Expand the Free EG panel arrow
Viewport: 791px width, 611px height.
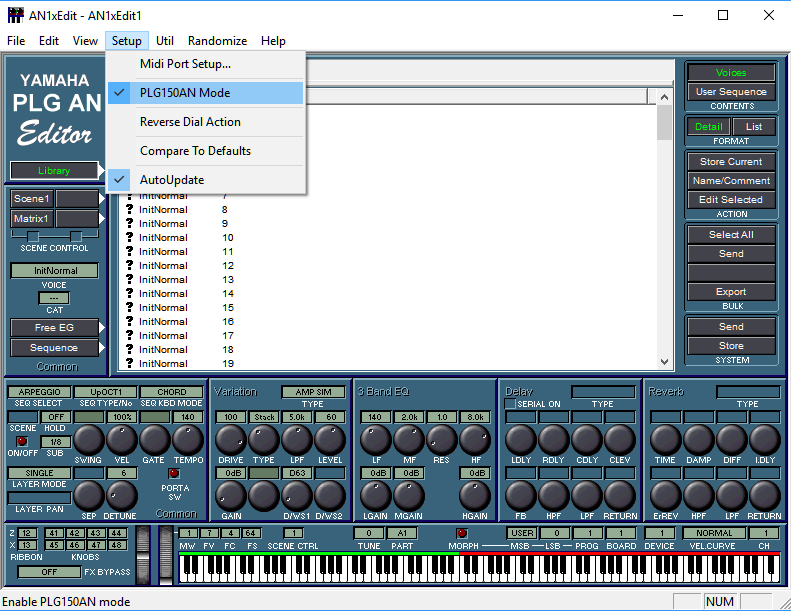click(101, 328)
